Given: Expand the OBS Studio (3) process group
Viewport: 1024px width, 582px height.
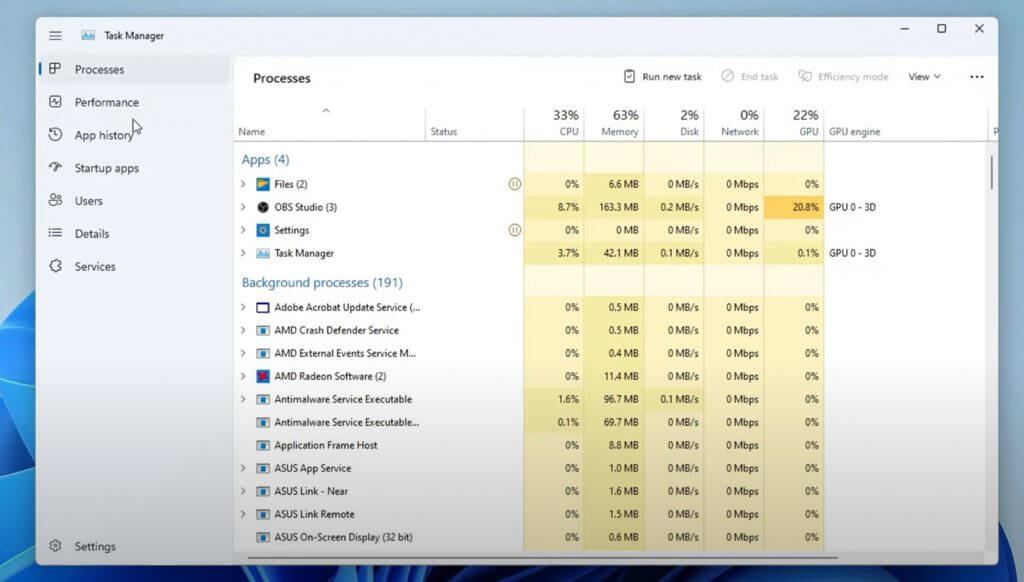Looking at the screenshot, I should [x=243, y=207].
